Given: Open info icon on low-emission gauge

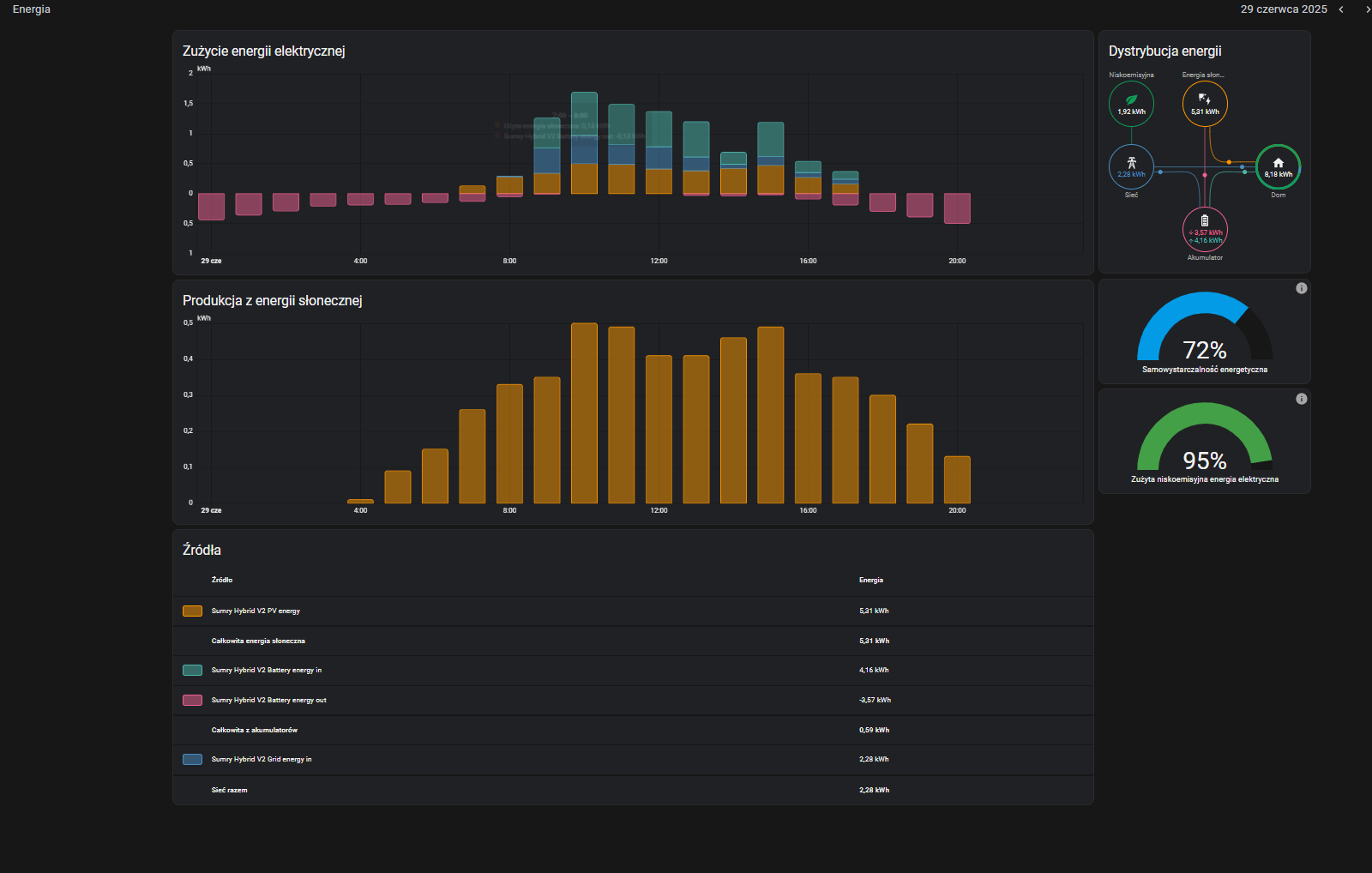Looking at the screenshot, I should tap(1302, 399).
